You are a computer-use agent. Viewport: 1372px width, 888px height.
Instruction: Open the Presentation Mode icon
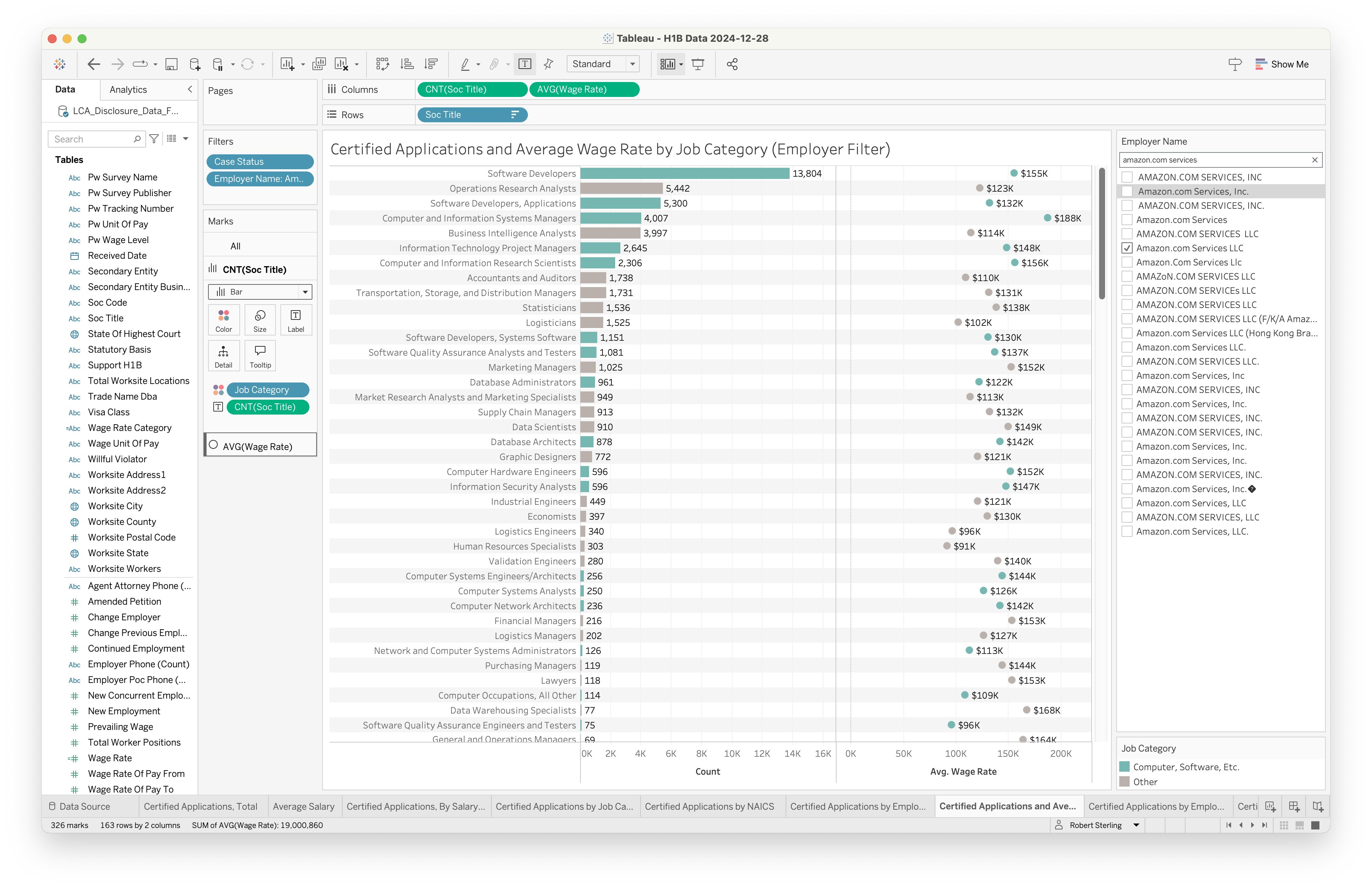[x=698, y=64]
